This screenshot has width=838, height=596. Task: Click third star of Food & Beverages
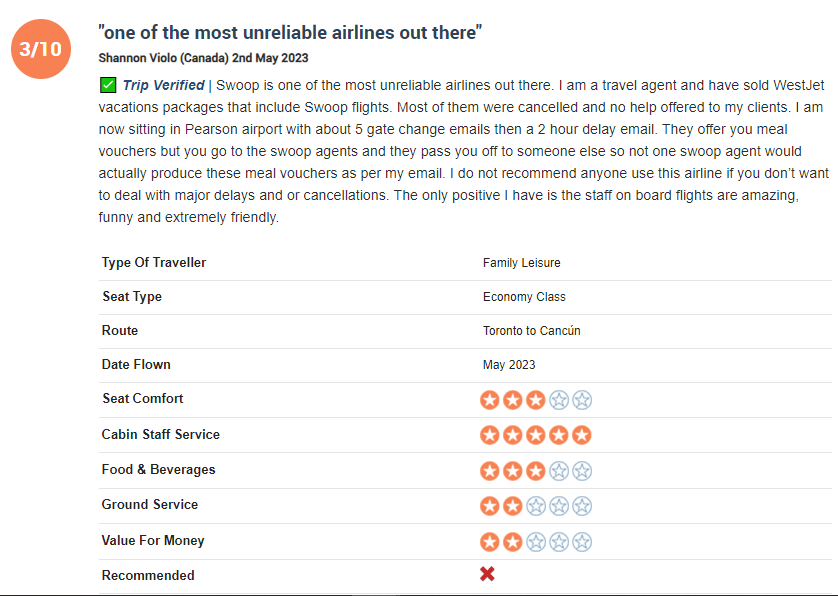pyautogui.click(x=536, y=471)
